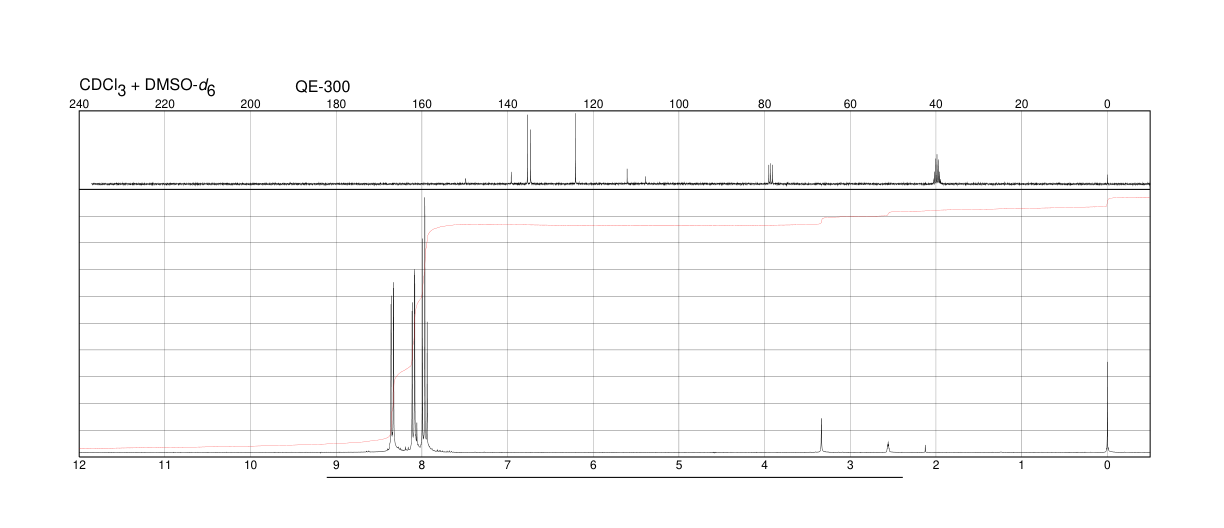This screenshot has height=528, width=1224.
Task: Click the CDCl3 carbon triplet near 78 ppm
Action: [x=770, y=174]
